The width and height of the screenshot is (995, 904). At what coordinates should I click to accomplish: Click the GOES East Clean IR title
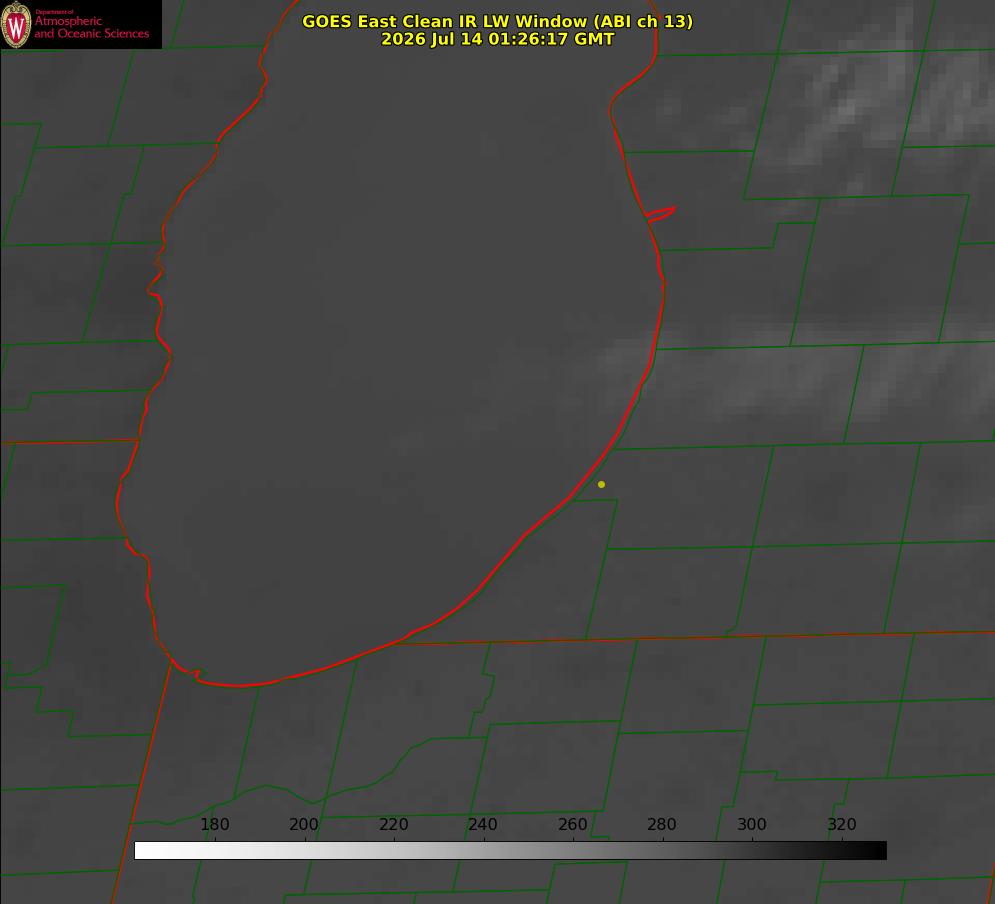point(498,21)
